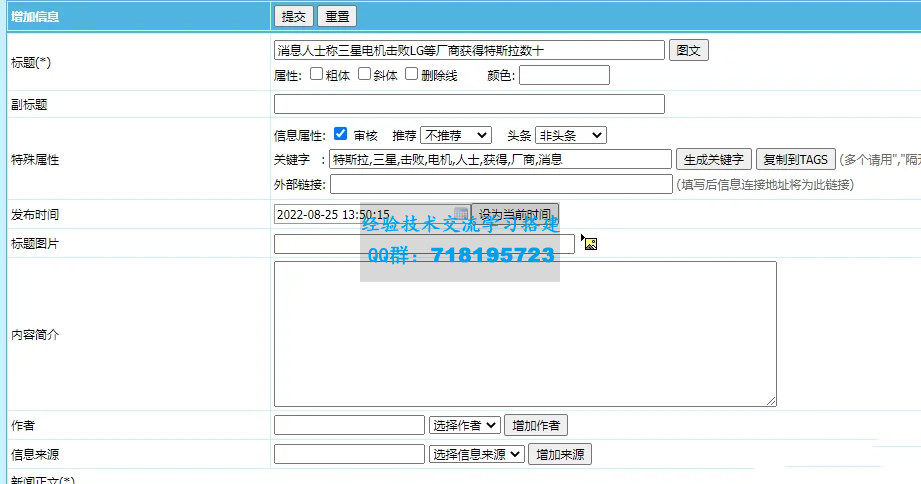Focus the 作者 author input field
Image resolution: width=921 pixels, height=484 pixels.
click(x=349, y=425)
